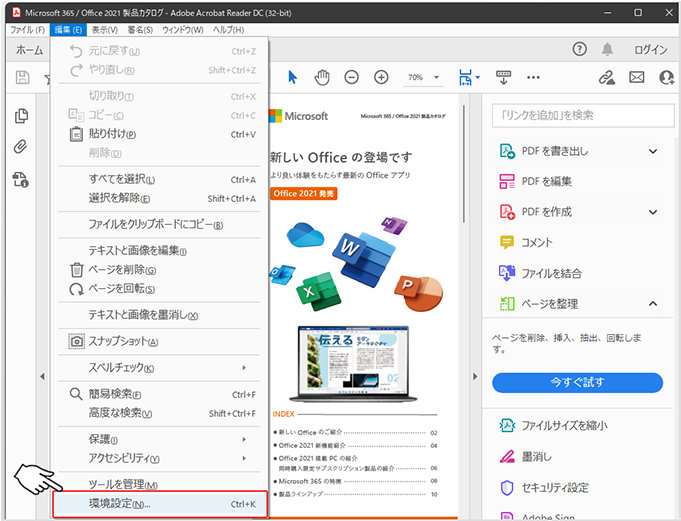Click the document vertical scrollbar
This screenshot has width=681, height=521.
pyautogui.click(x=464, y=164)
